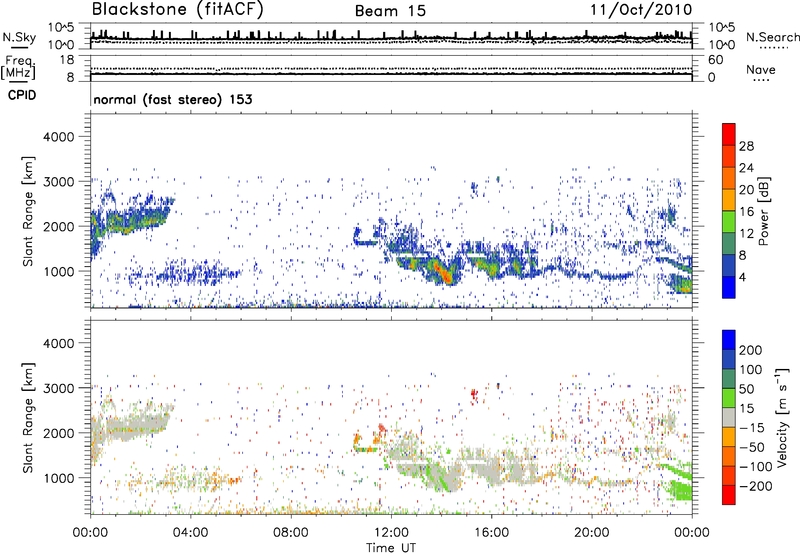Viewport: 800px width, 554px height.
Task: Click the red velocity spot near 3000 km
Action: point(474,394)
